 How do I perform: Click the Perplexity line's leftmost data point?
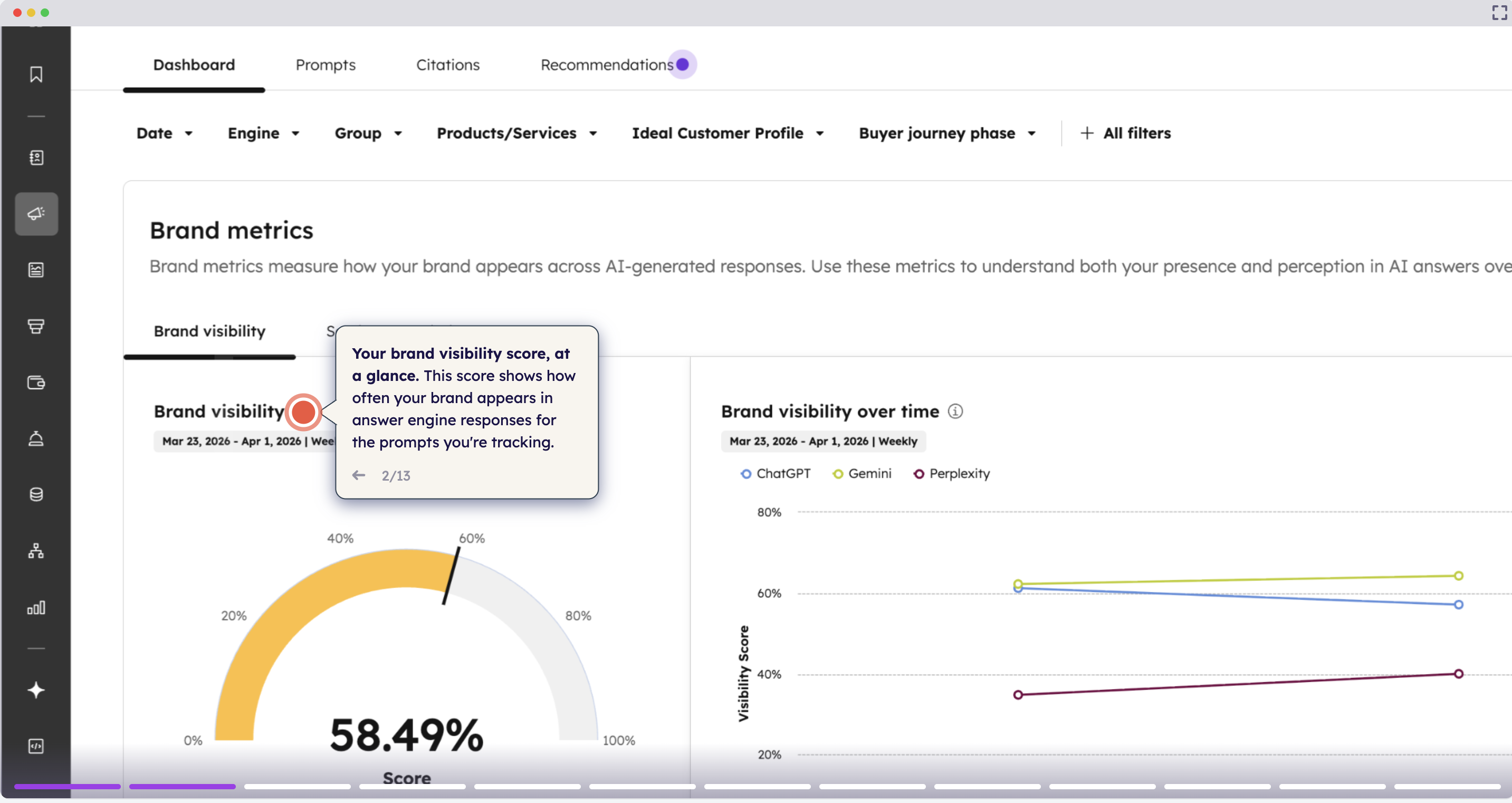pos(1018,695)
